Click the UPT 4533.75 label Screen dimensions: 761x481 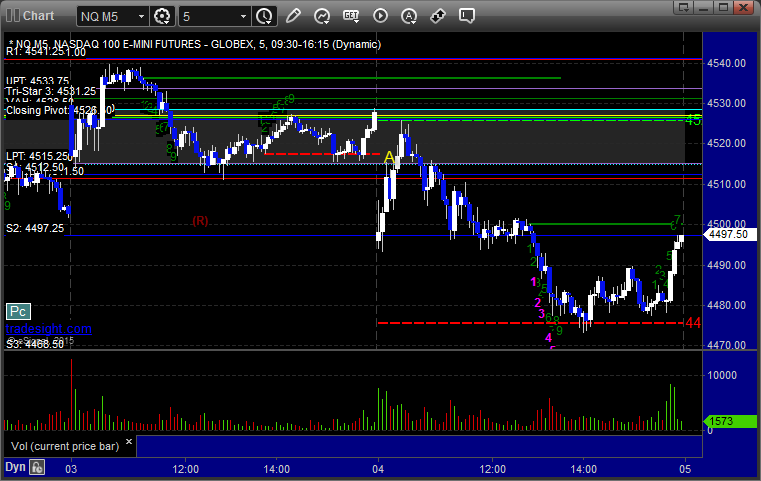[37, 81]
